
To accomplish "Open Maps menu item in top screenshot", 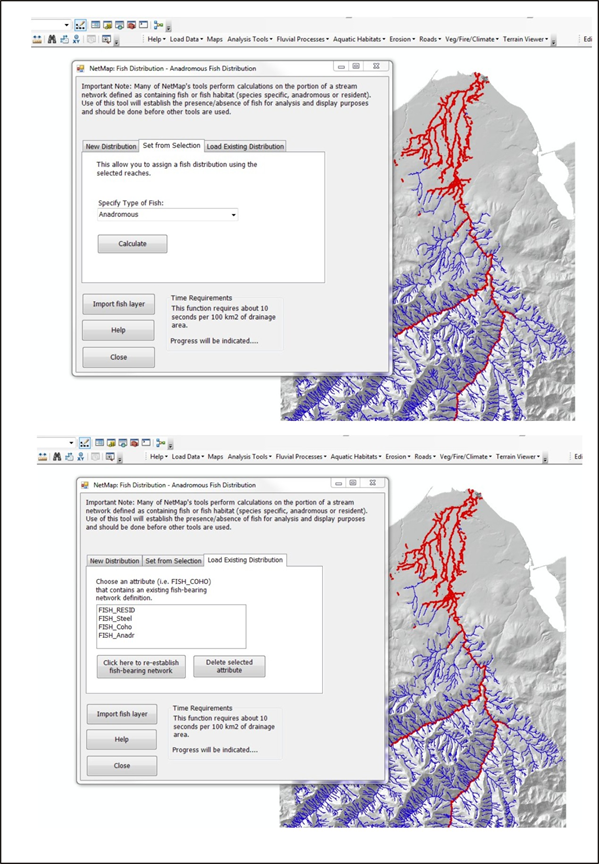I will [x=215, y=39].
